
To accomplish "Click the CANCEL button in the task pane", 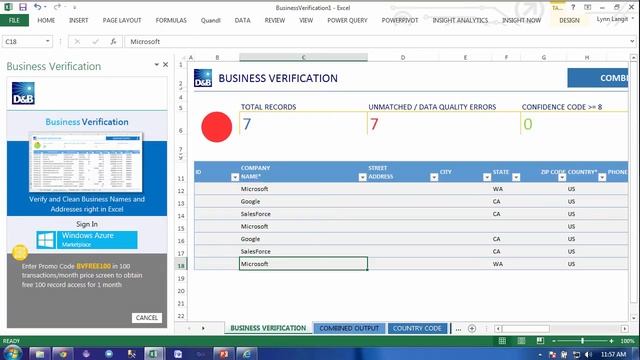I will 147,318.
